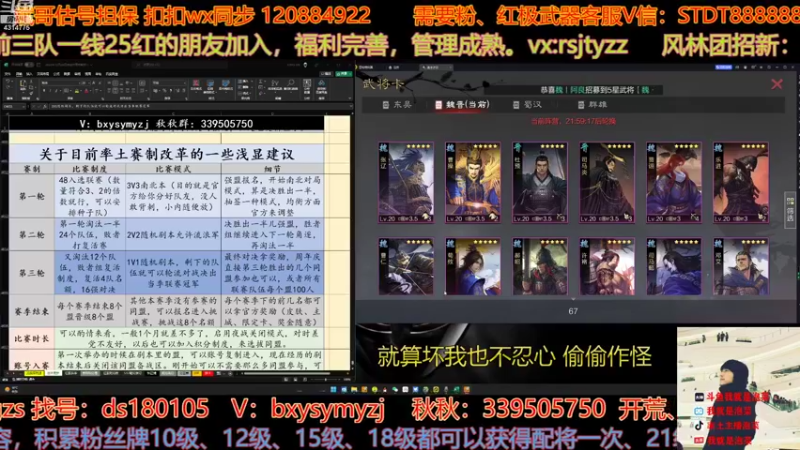Toggle Bold formatting in Excel ribbon
Screen dimensions: 800x450
(x=44, y=91)
